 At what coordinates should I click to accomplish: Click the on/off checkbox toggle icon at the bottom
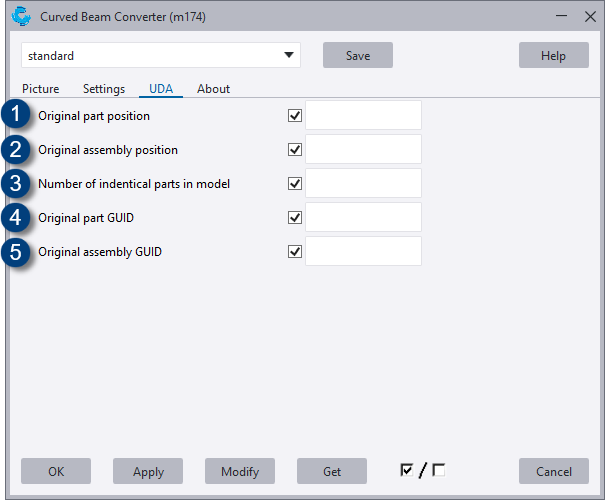click(x=422, y=471)
